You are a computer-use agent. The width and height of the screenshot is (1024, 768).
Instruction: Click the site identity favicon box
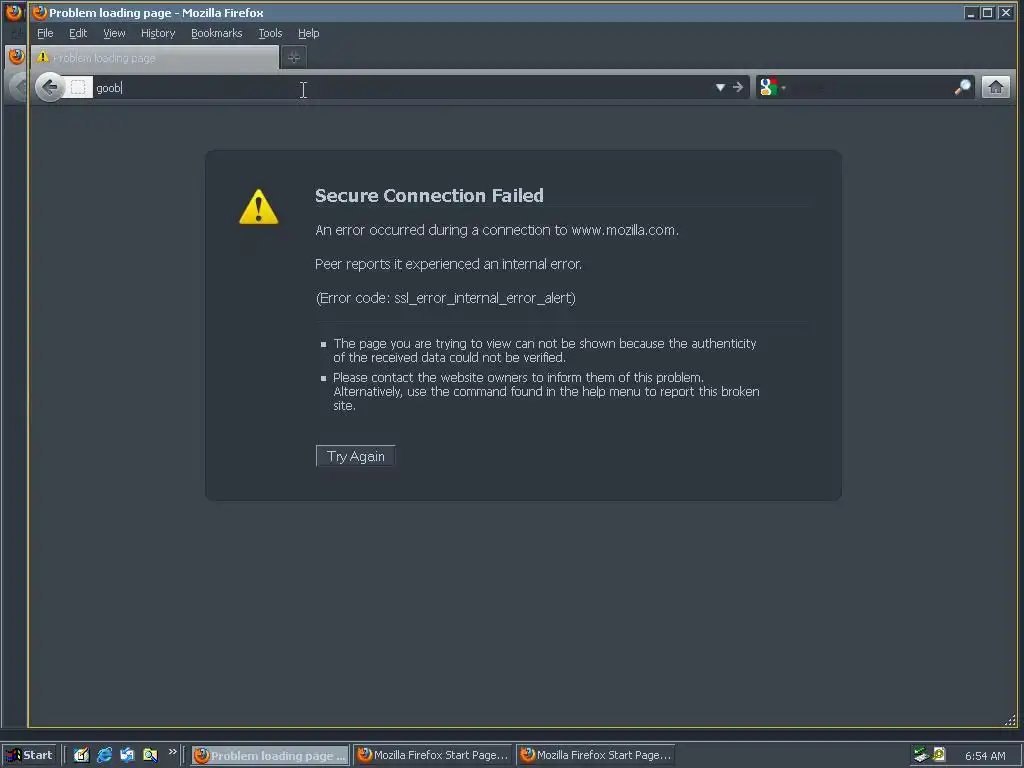(x=78, y=87)
